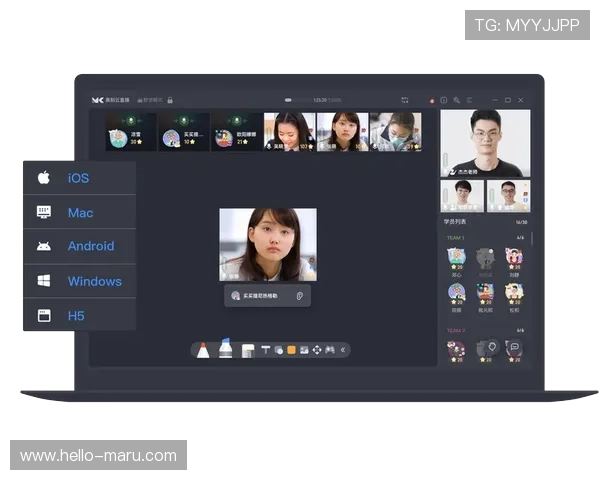Viewport: 600px width, 480px height.
Task: Open the info icon in title bar
Action: click(x=444, y=100)
